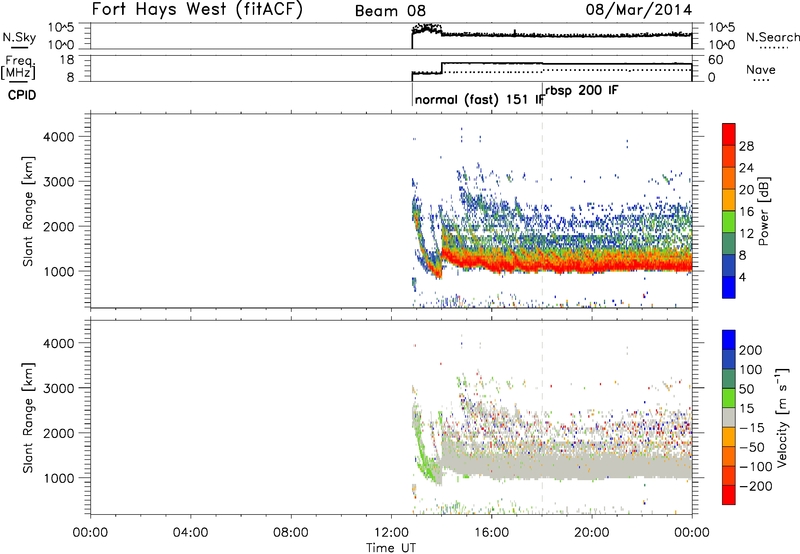Click the 'rbsp 200 IF' annotation

(x=582, y=90)
